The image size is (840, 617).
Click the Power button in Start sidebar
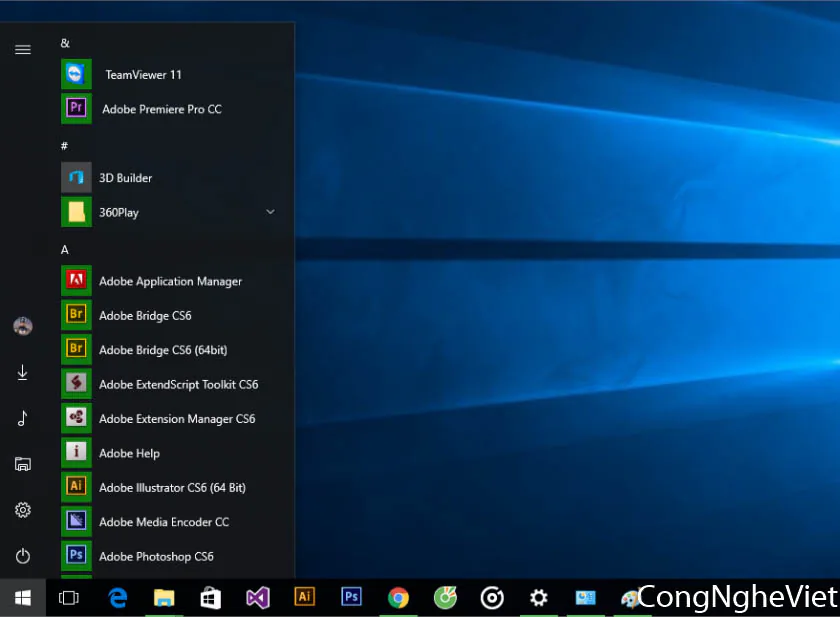click(x=22, y=556)
